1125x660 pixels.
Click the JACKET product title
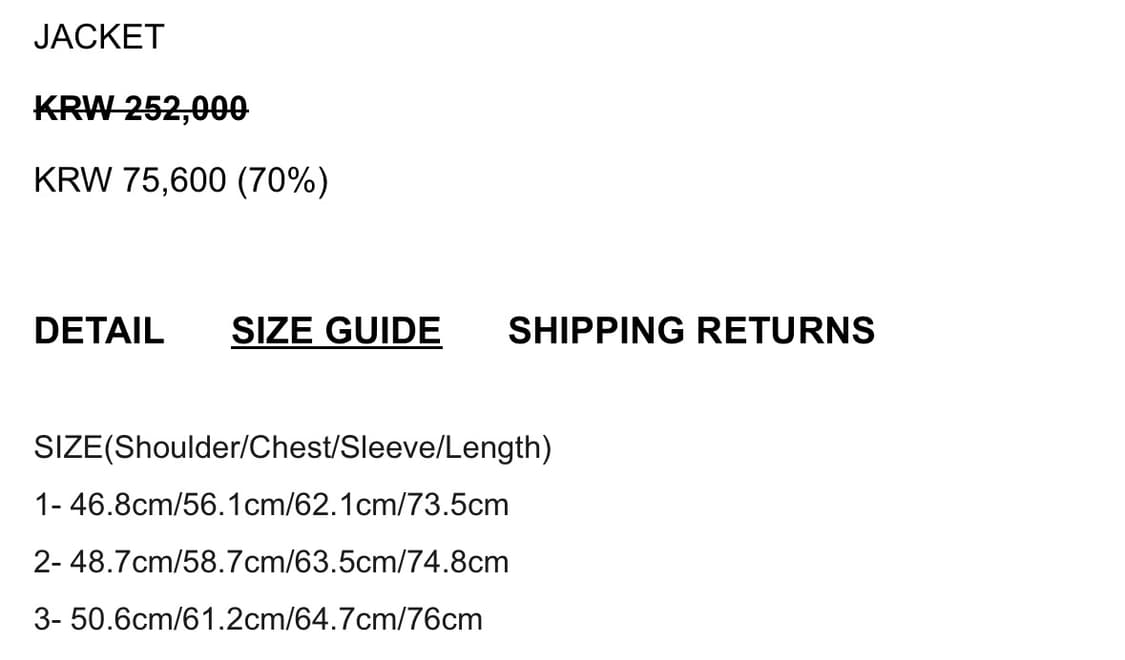(99, 37)
